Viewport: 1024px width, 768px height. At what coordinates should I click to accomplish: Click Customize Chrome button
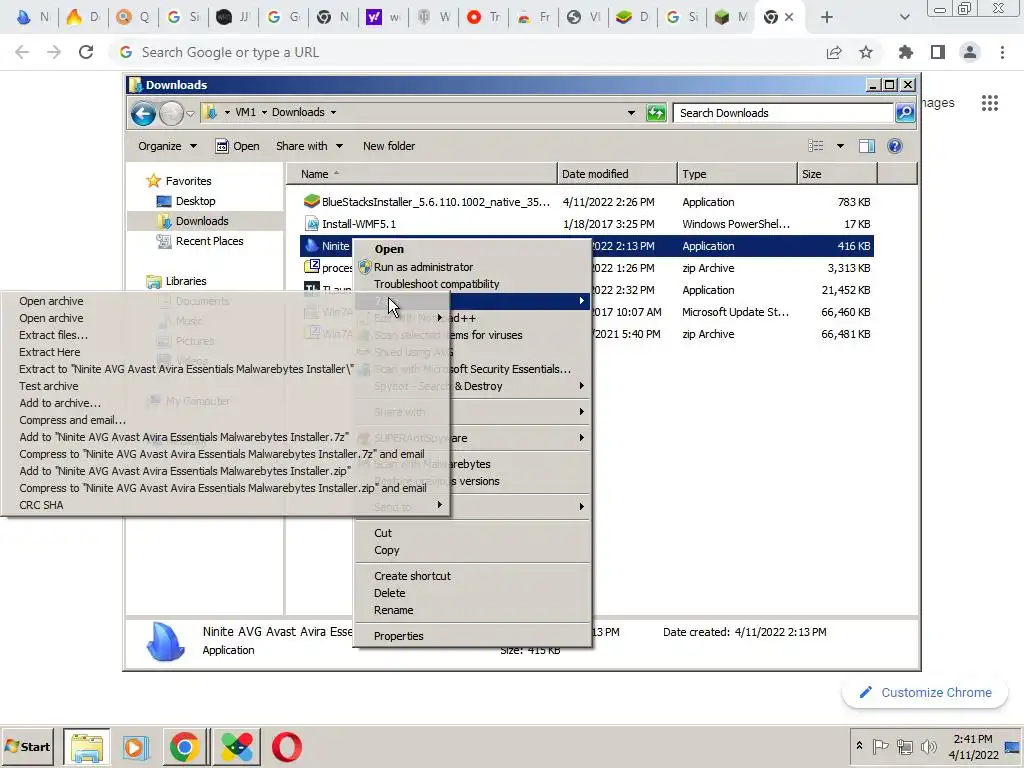click(925, 692)
